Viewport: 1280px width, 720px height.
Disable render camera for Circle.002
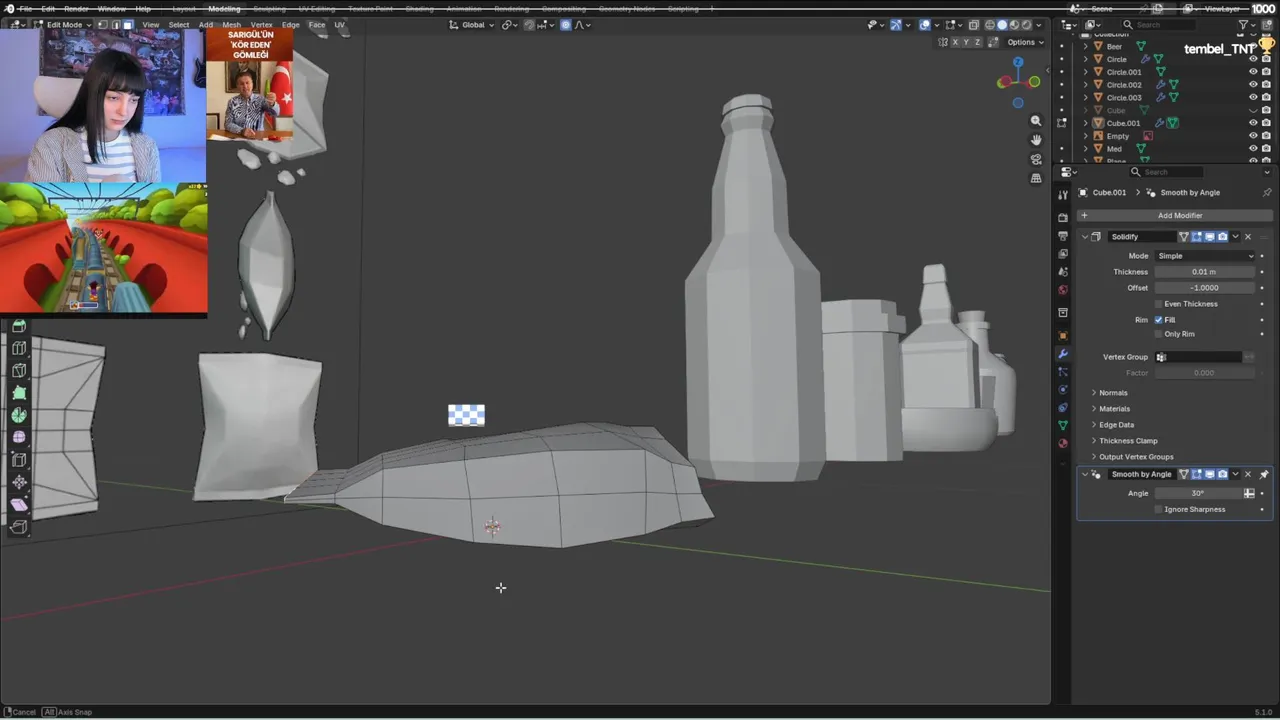(x=1266, y=85)
